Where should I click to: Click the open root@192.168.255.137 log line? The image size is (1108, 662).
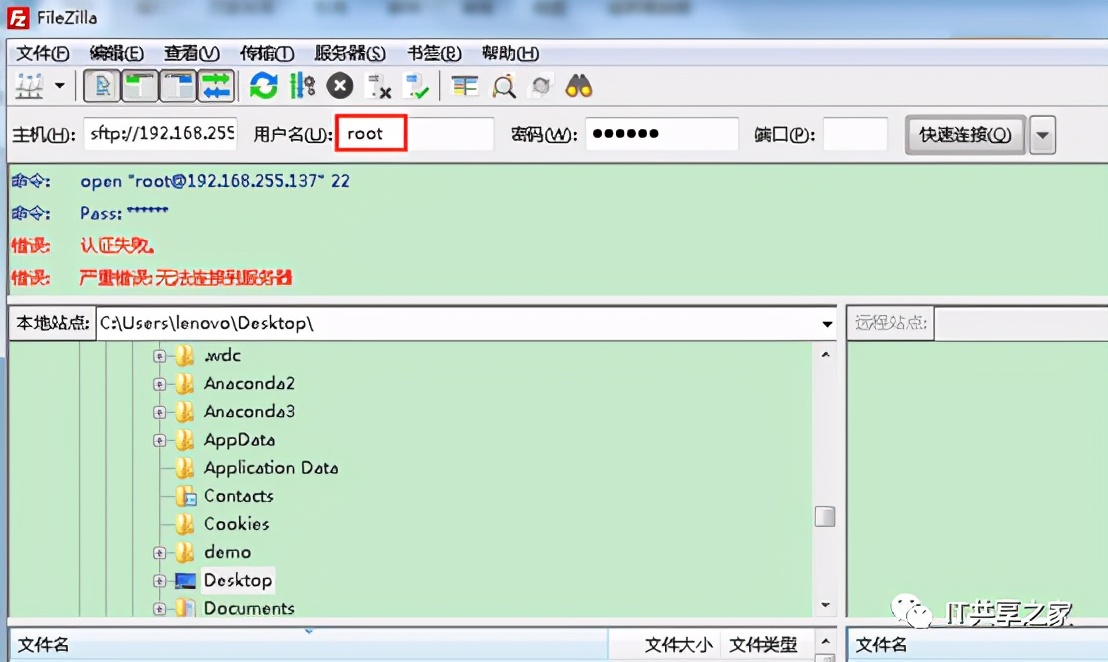click(215, 181)
